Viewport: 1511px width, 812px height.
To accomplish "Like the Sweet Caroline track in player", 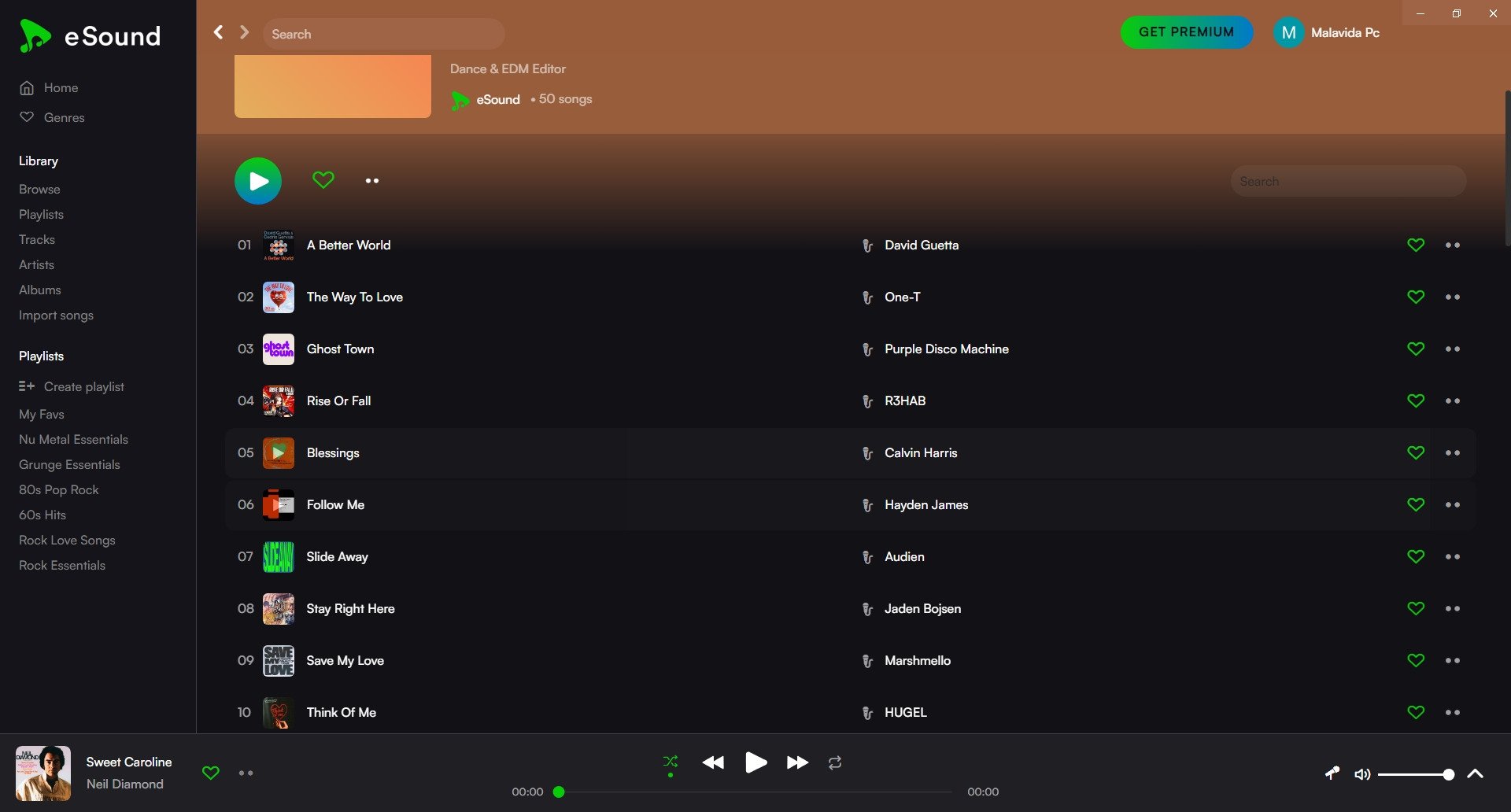I will pos(211,773).
